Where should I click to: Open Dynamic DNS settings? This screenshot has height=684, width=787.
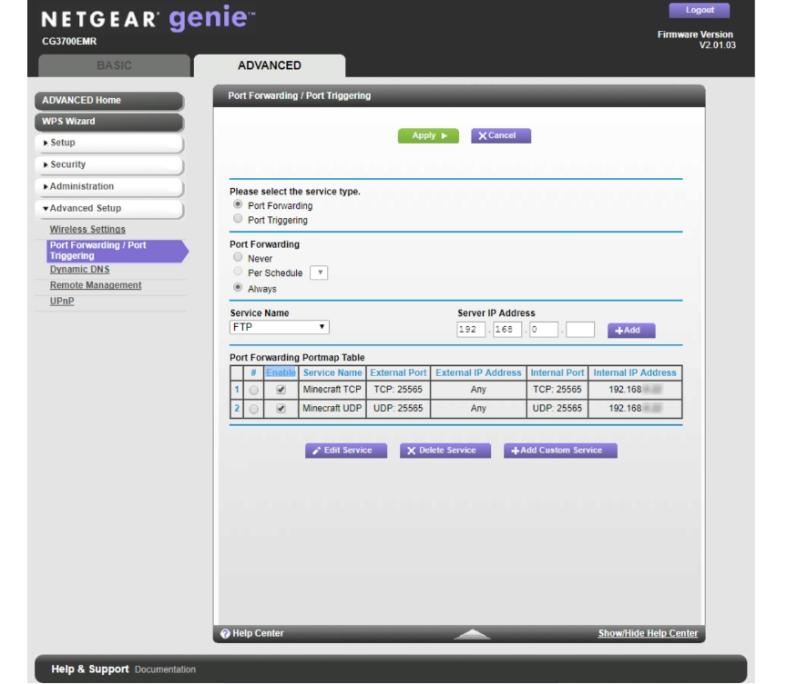coord(79,269)
